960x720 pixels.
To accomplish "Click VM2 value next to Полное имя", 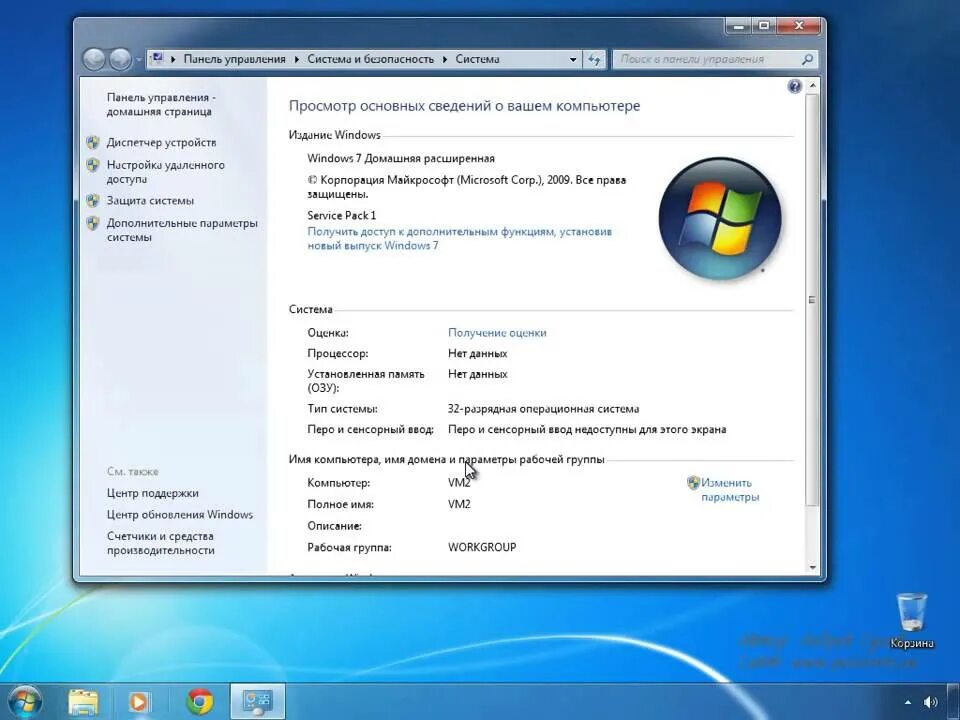I will [459, 504].
